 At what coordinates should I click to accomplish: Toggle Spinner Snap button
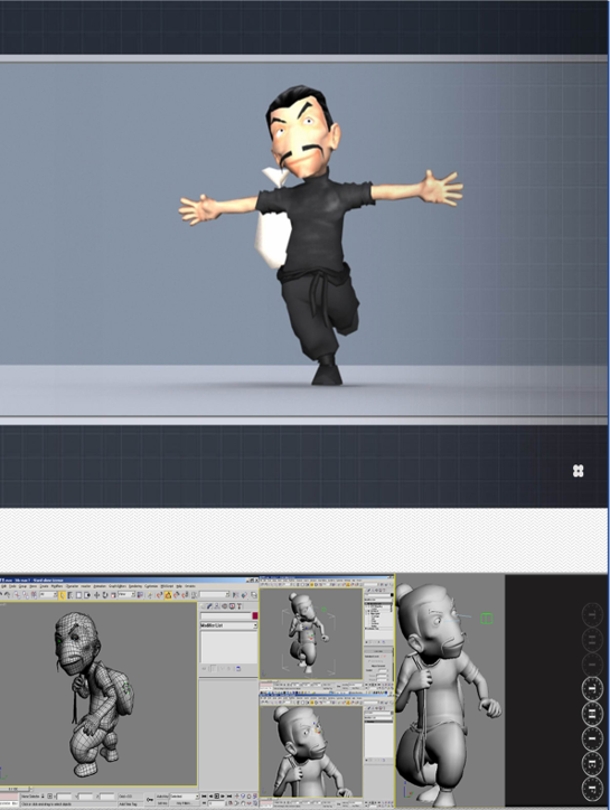[185, 595]
